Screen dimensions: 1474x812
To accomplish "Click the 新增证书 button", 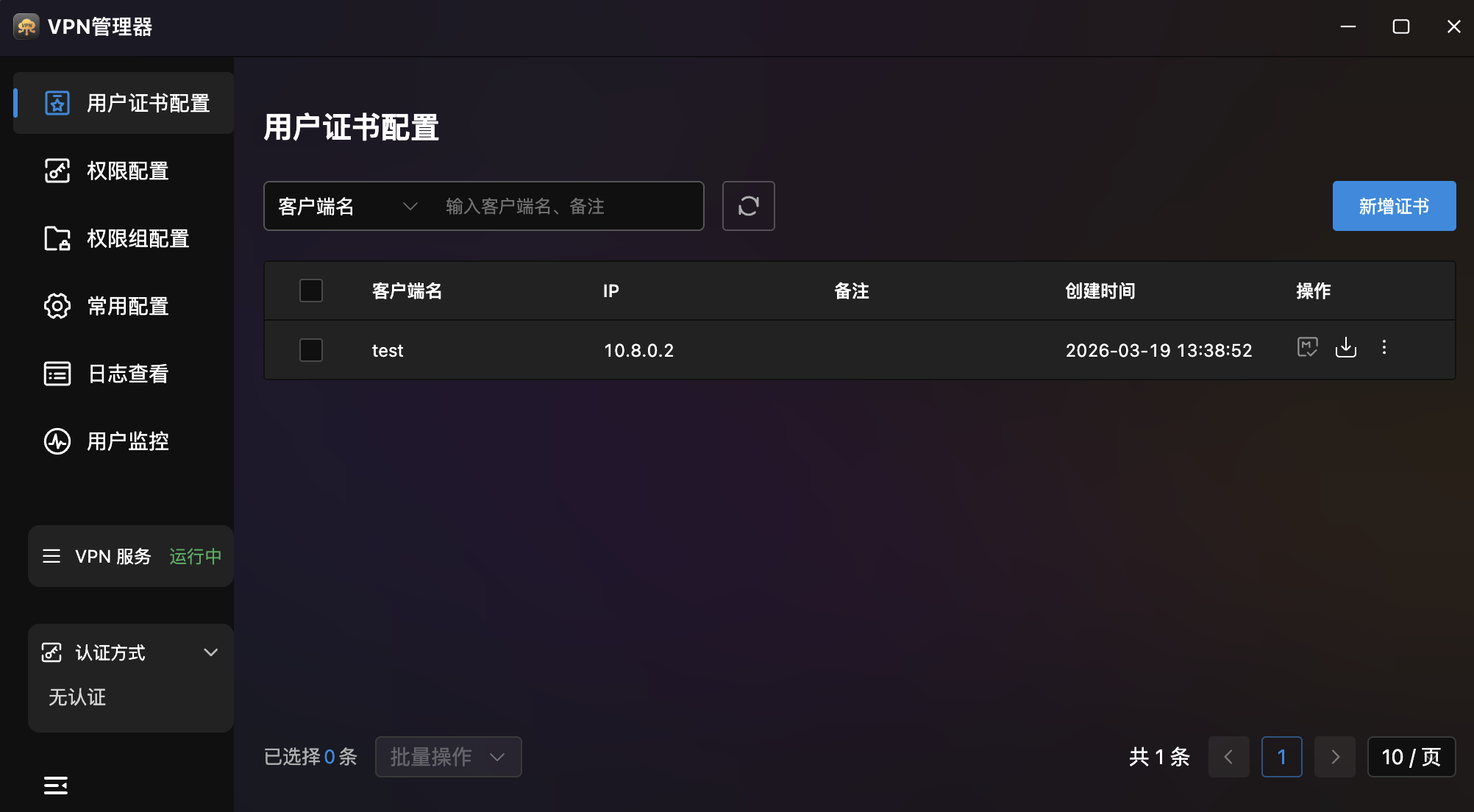I will point(1395,206).
